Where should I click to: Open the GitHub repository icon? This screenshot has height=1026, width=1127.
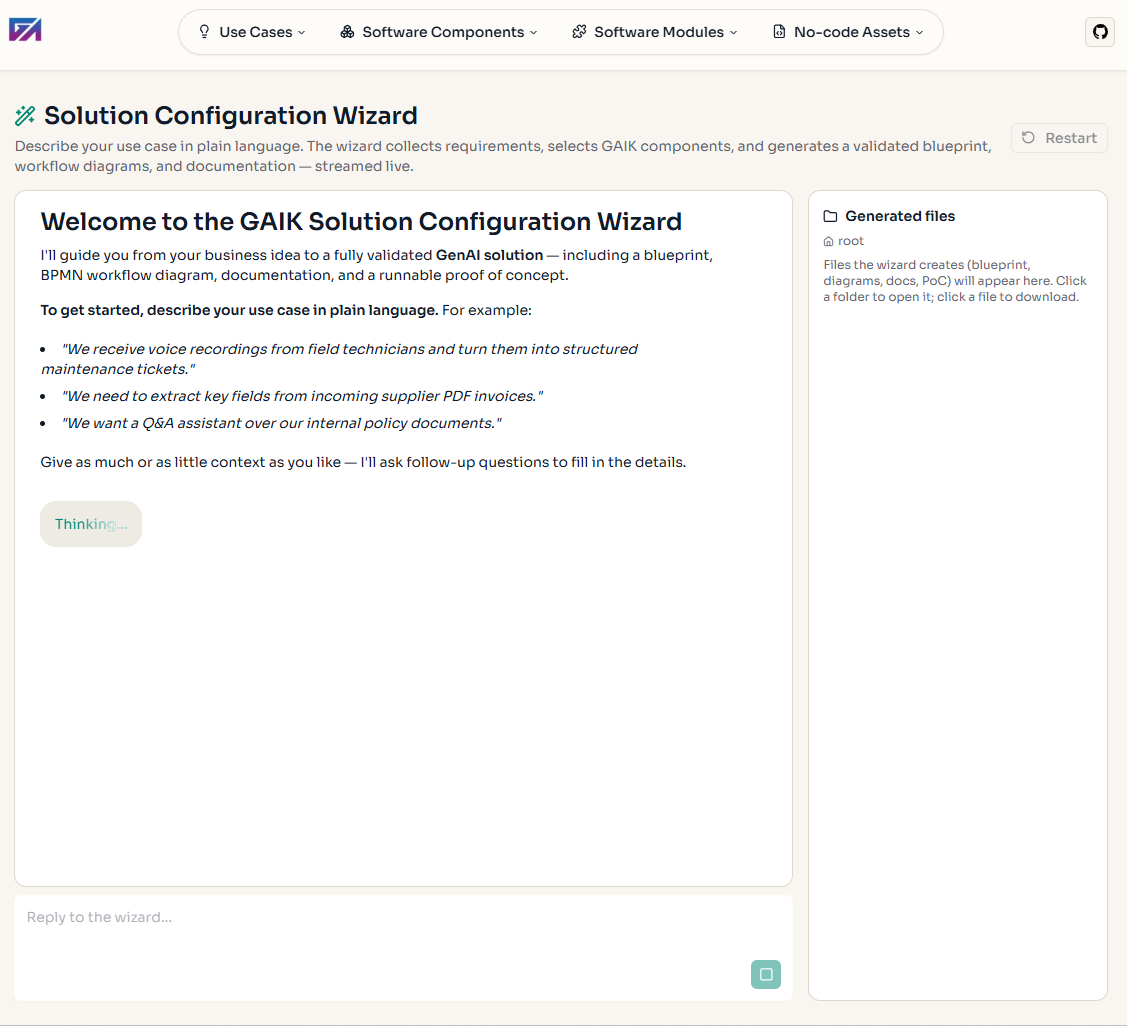tap(1100, 32)
